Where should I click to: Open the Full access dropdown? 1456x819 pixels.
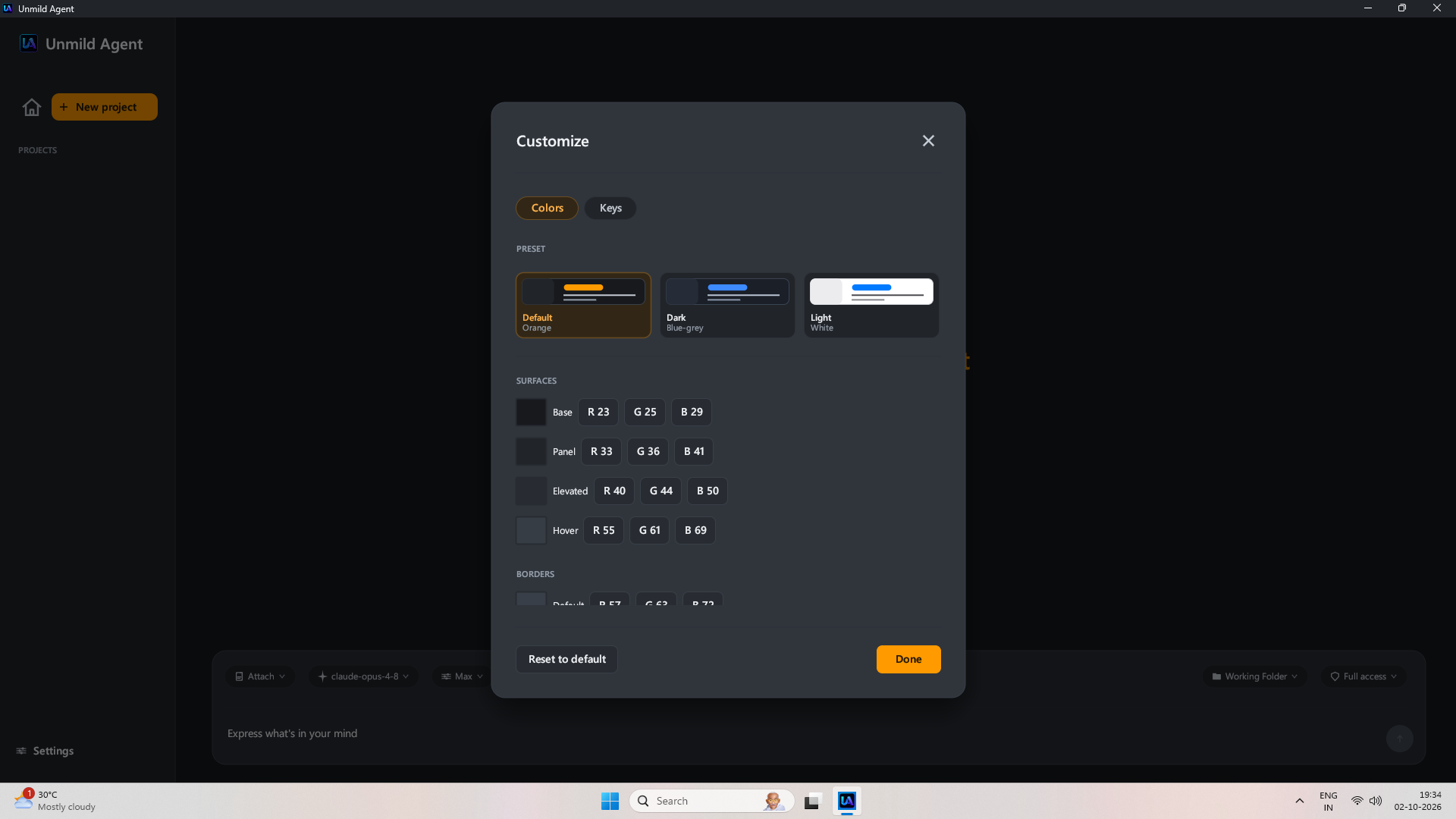[x=1363, y=676]
